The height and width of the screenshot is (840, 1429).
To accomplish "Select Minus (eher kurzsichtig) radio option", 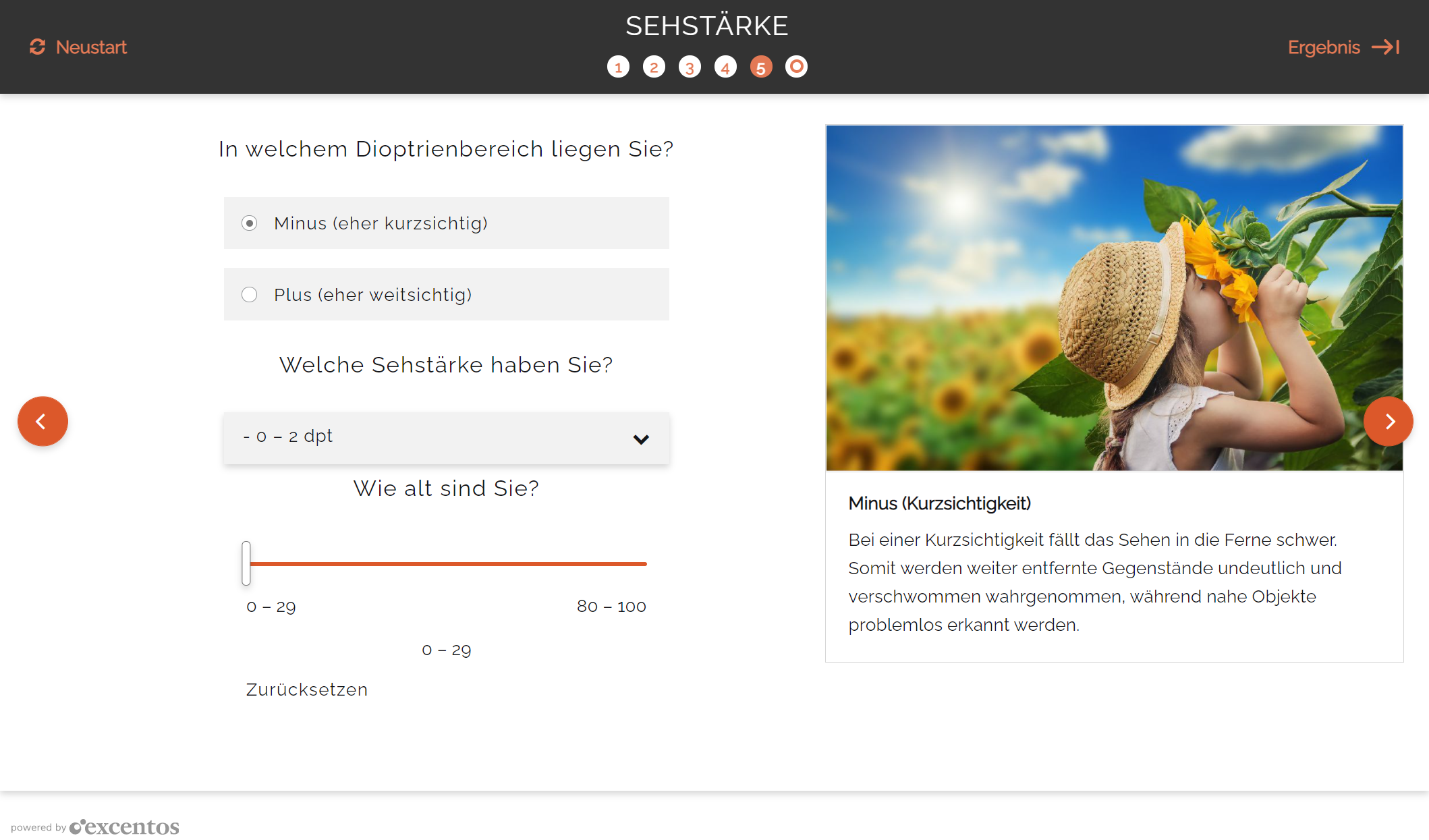I will point(250,223).
